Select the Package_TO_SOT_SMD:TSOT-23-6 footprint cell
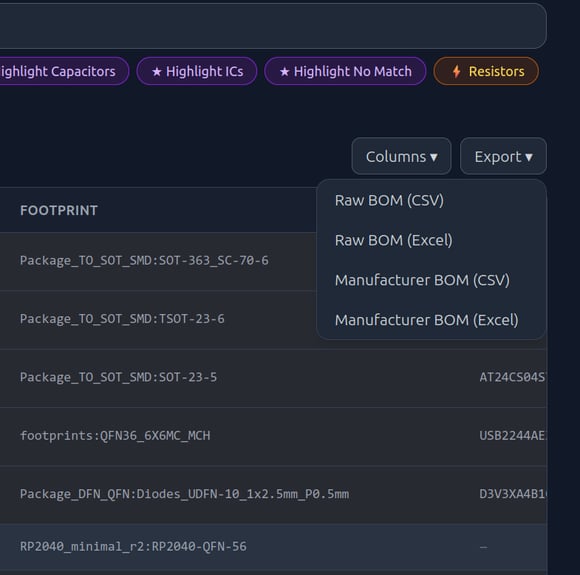The height and width of the screenshot is (575, 580). point(122,319)
